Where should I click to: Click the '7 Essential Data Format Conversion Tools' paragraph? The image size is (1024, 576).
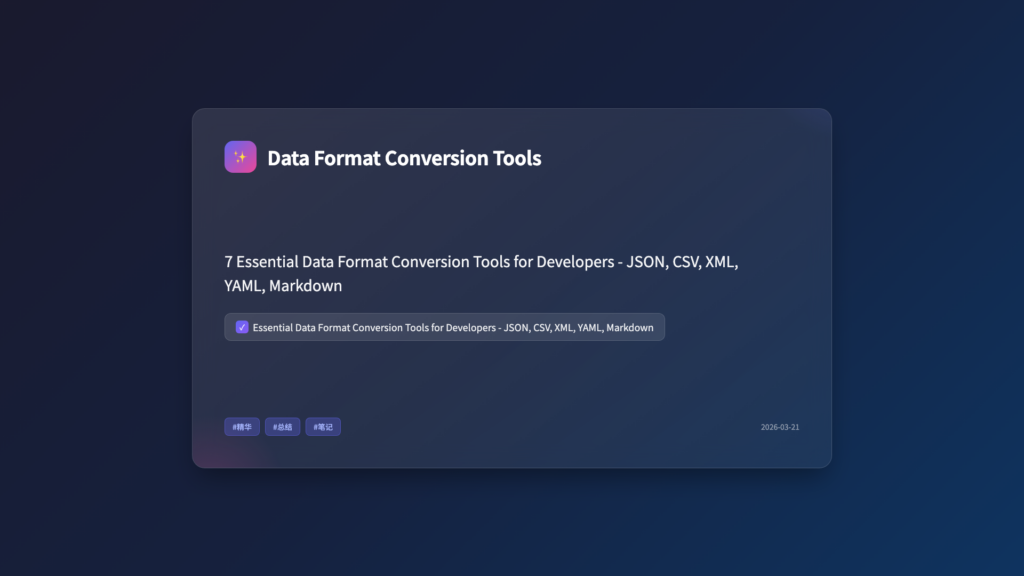[x=481, y=273]
